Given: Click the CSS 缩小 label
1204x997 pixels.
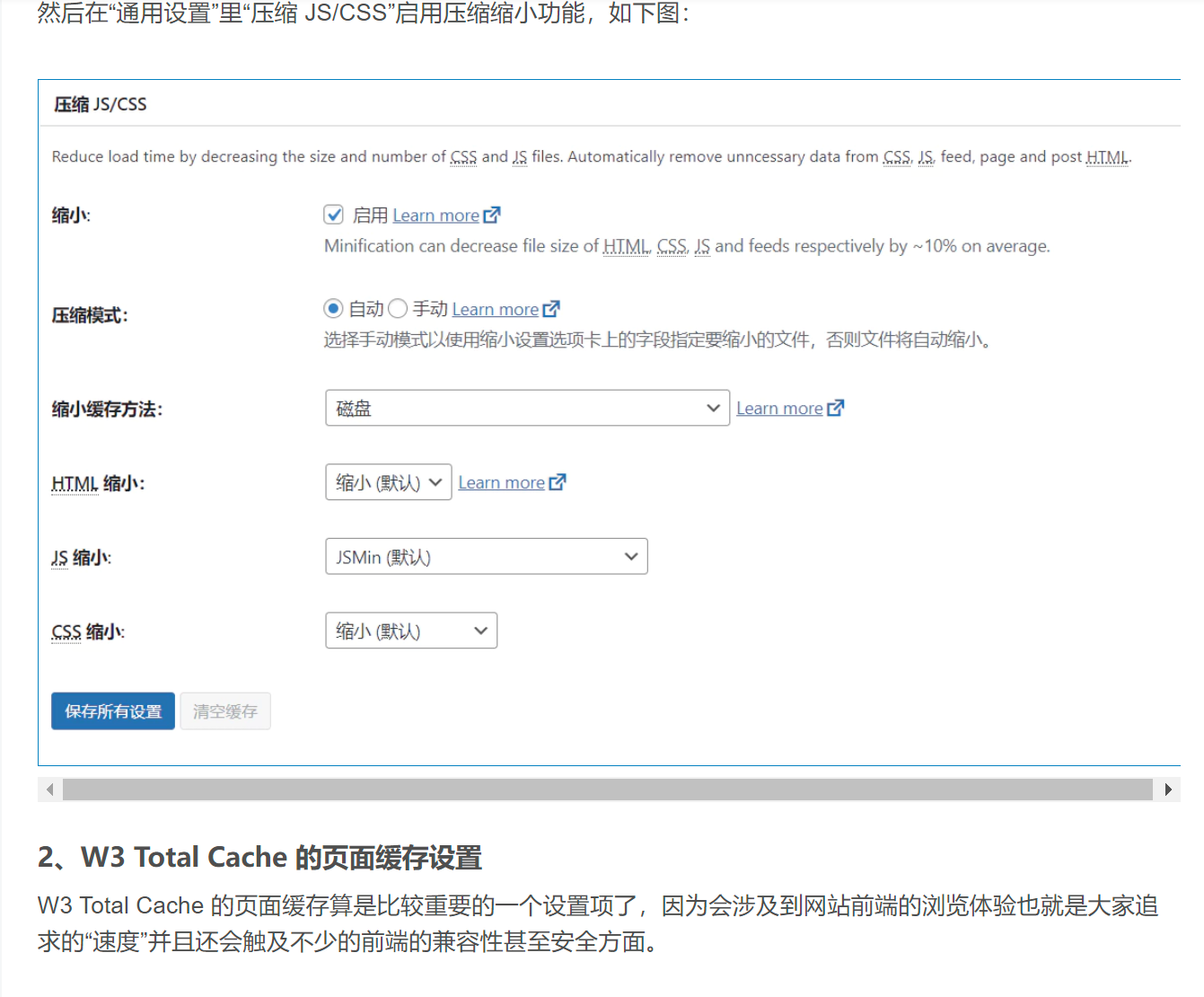Looking at the screenshot, I should [88, 632].
